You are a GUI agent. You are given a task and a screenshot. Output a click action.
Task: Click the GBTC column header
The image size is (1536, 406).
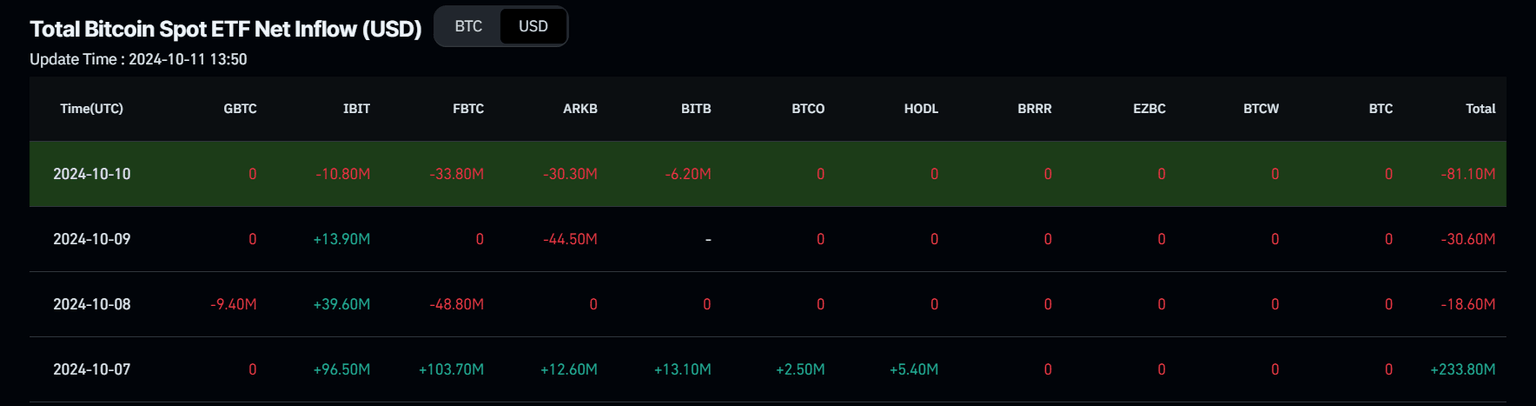pyautogui.click(x=240, y=109)
